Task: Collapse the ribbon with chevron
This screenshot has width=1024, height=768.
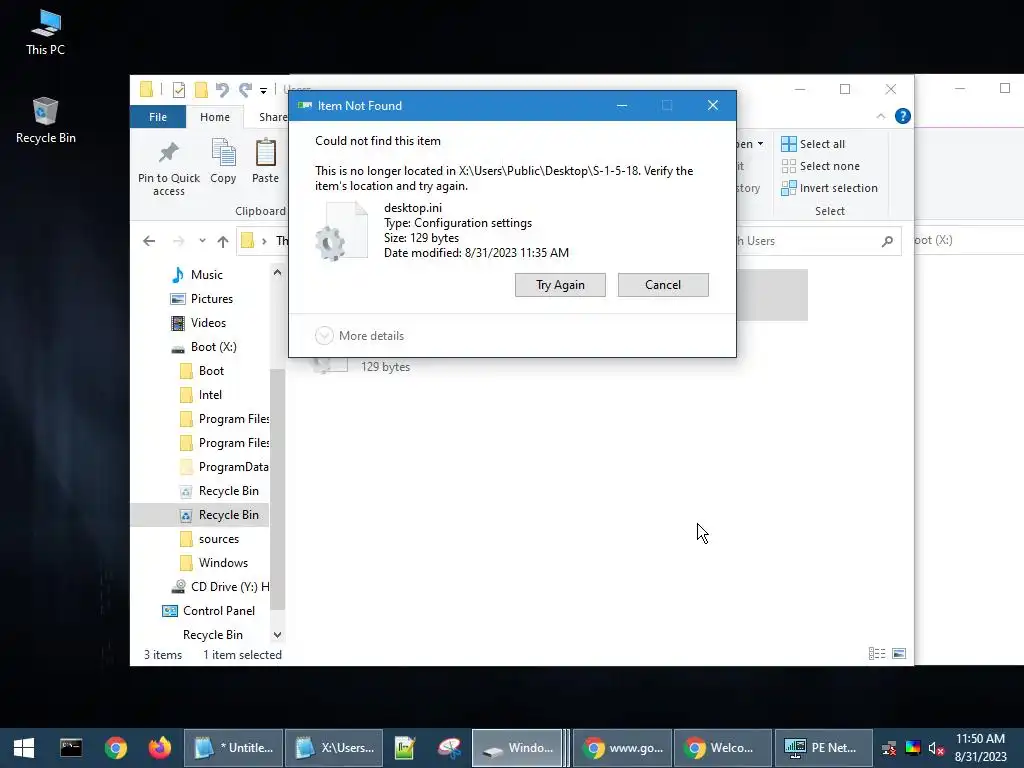Action: click(880, 116)
